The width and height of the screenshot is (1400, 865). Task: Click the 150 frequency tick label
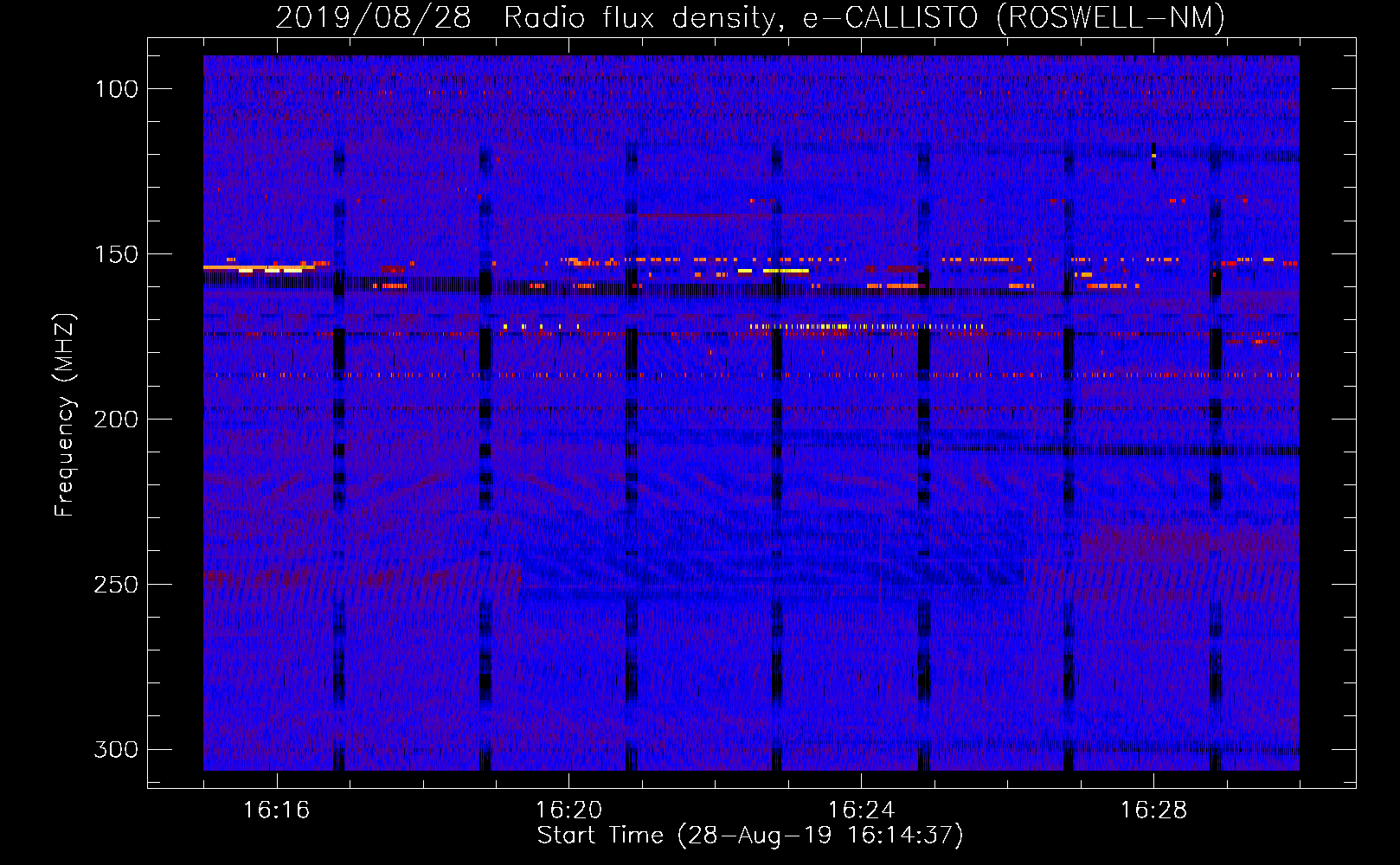click(x=117, y=254)
